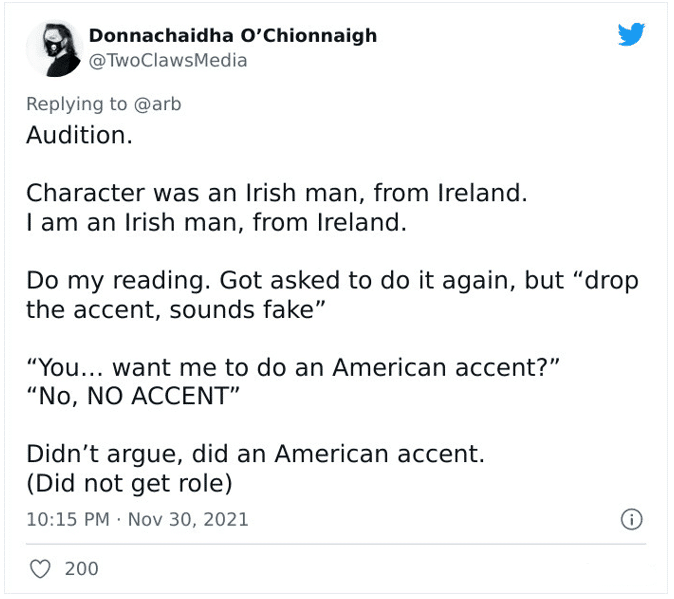Click the 'Replying to' label
Viewport: 674px width, 599px height.
[77, 104]
